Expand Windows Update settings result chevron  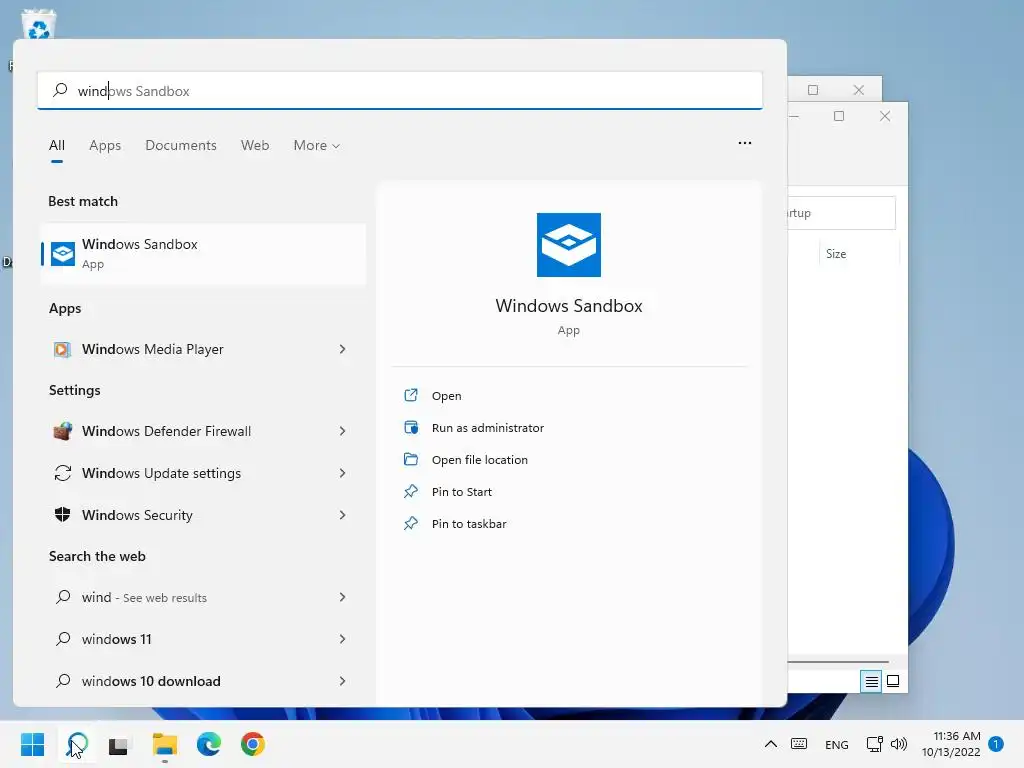click(x=342, y=473)
